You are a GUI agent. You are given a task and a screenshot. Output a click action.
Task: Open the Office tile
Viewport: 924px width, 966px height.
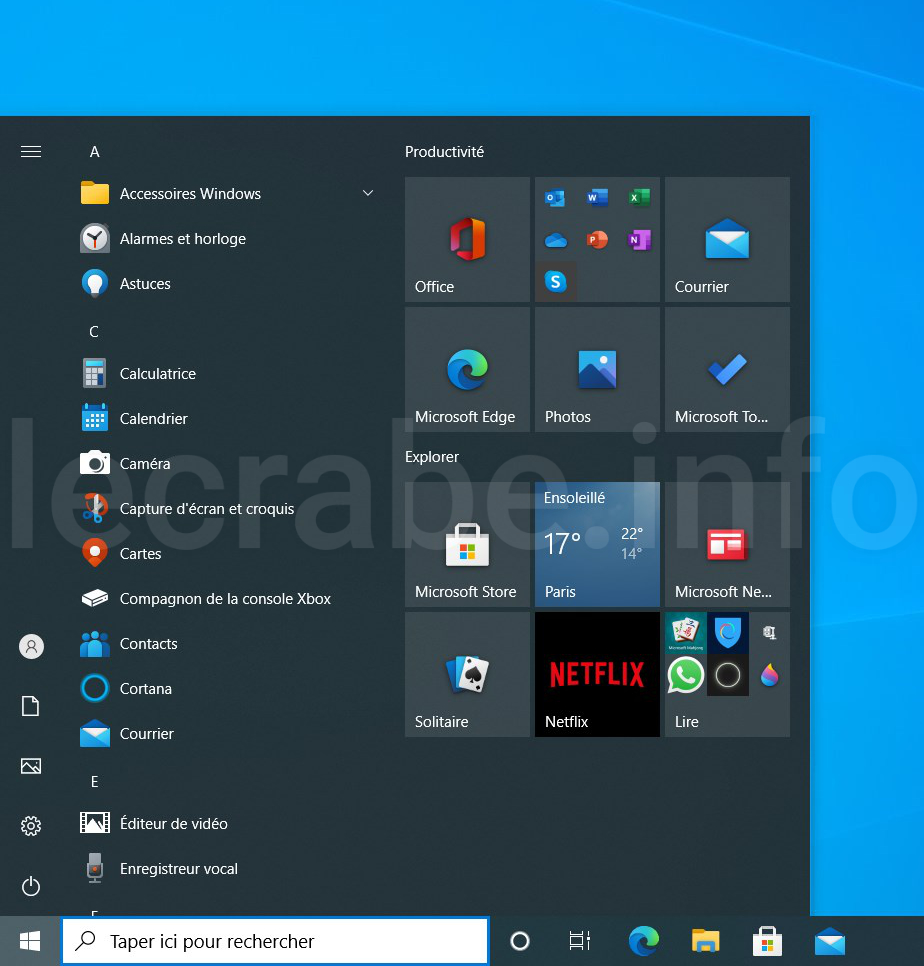click(467, 240)
